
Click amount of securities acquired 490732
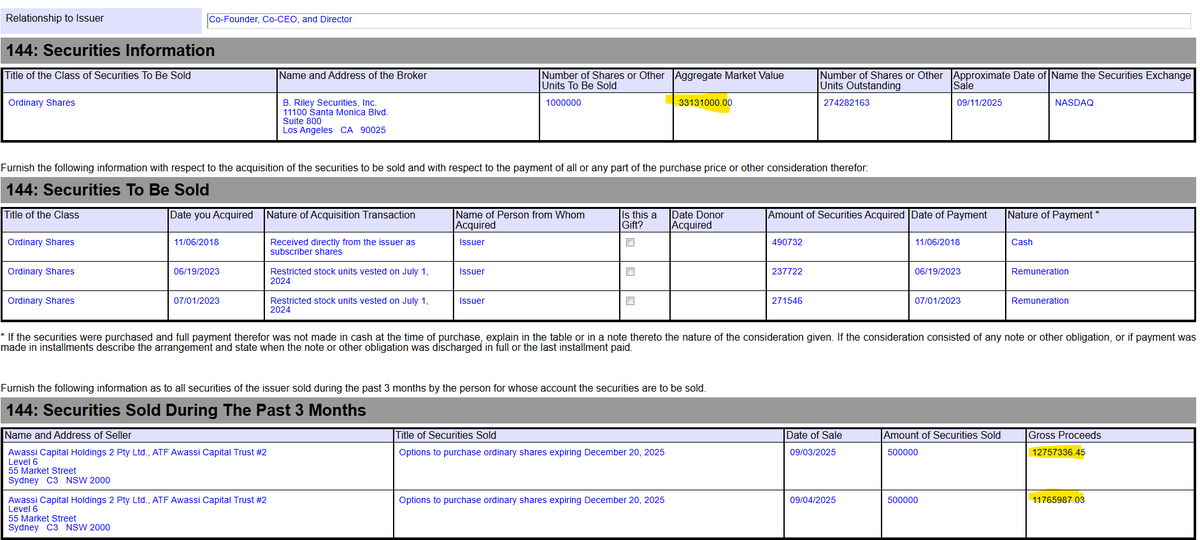pos(788,243)
